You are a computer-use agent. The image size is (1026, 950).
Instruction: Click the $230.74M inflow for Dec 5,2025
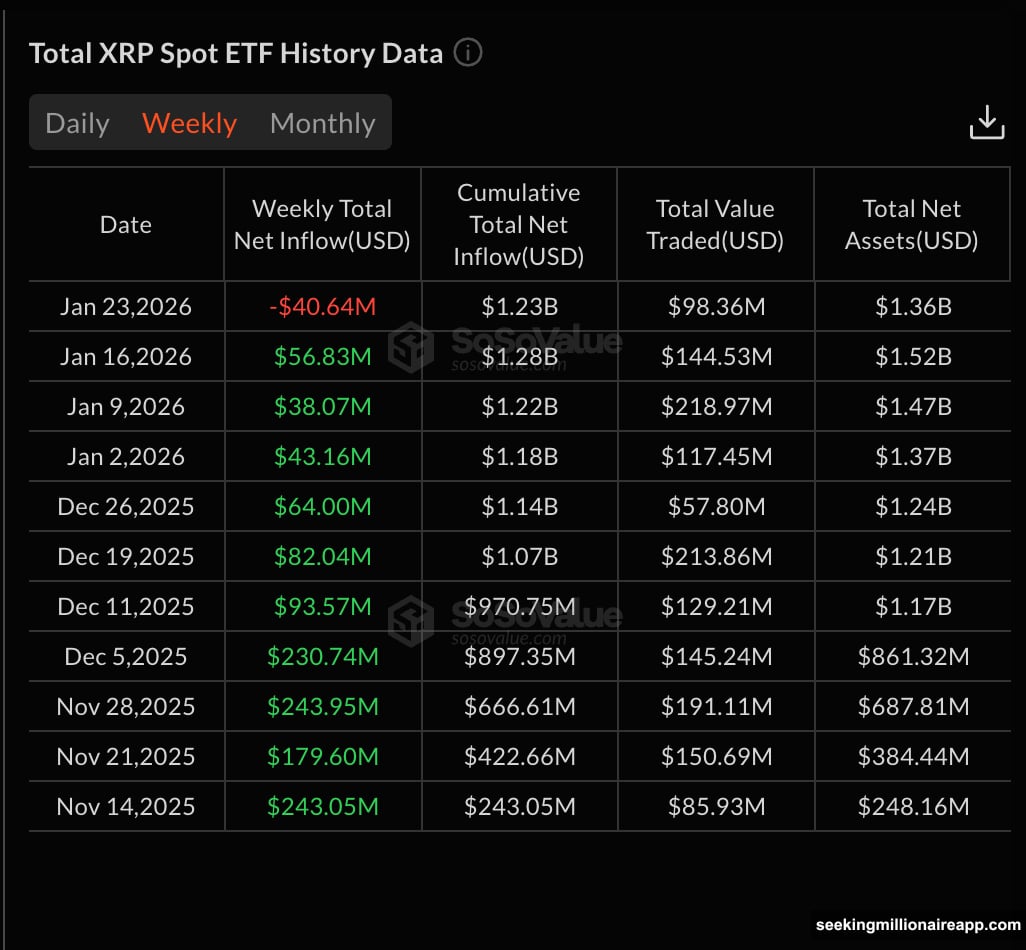[x=321, y=656]
